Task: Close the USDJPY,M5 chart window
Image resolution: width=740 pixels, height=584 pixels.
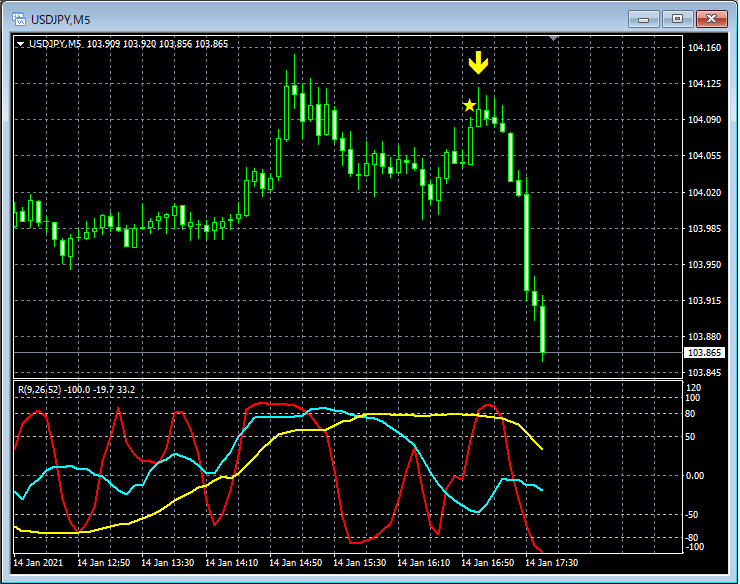Action: point(711,18)
